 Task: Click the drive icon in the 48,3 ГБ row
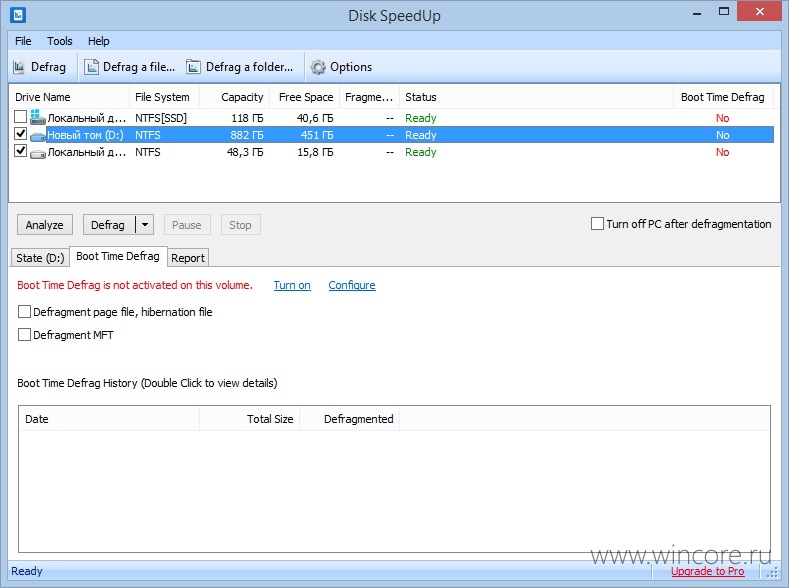point(37,153)
